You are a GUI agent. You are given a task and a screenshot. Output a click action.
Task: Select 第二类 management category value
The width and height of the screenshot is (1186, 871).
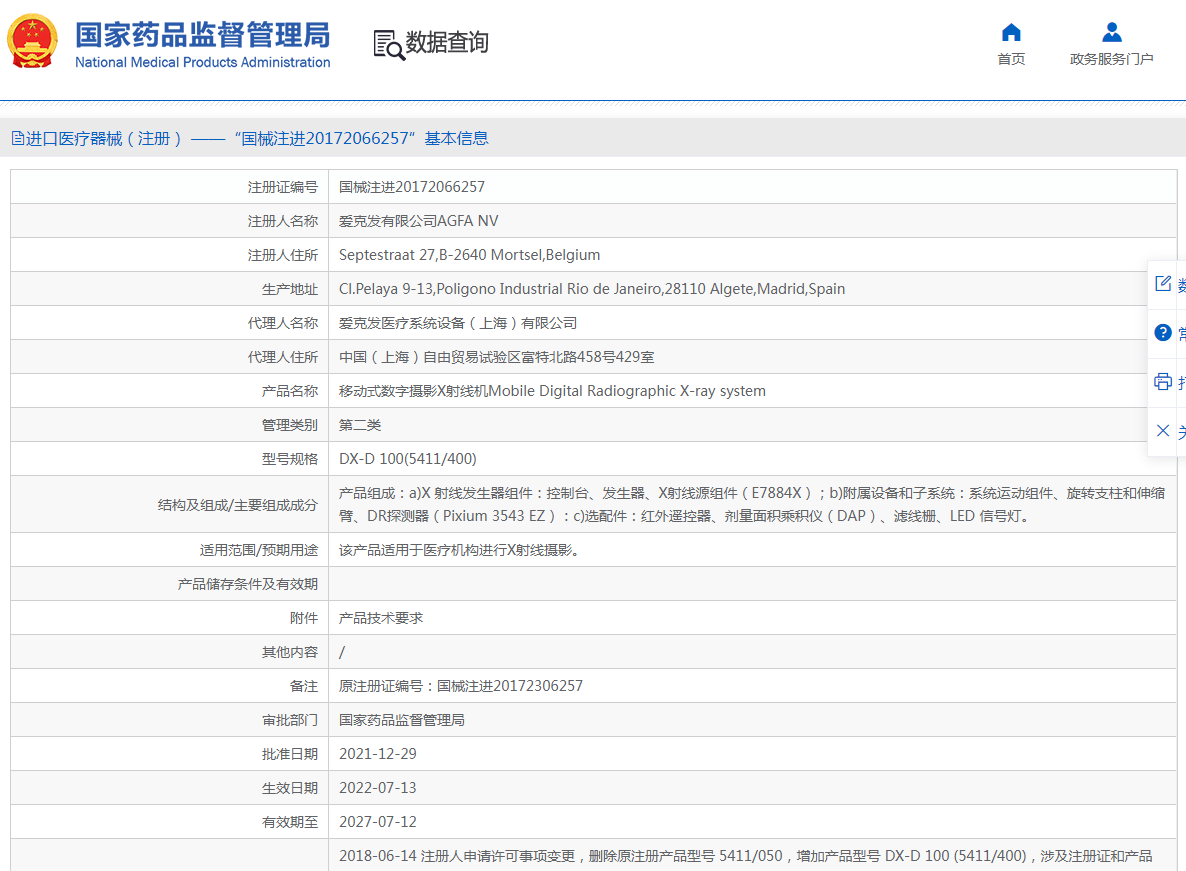coord(360,425)
